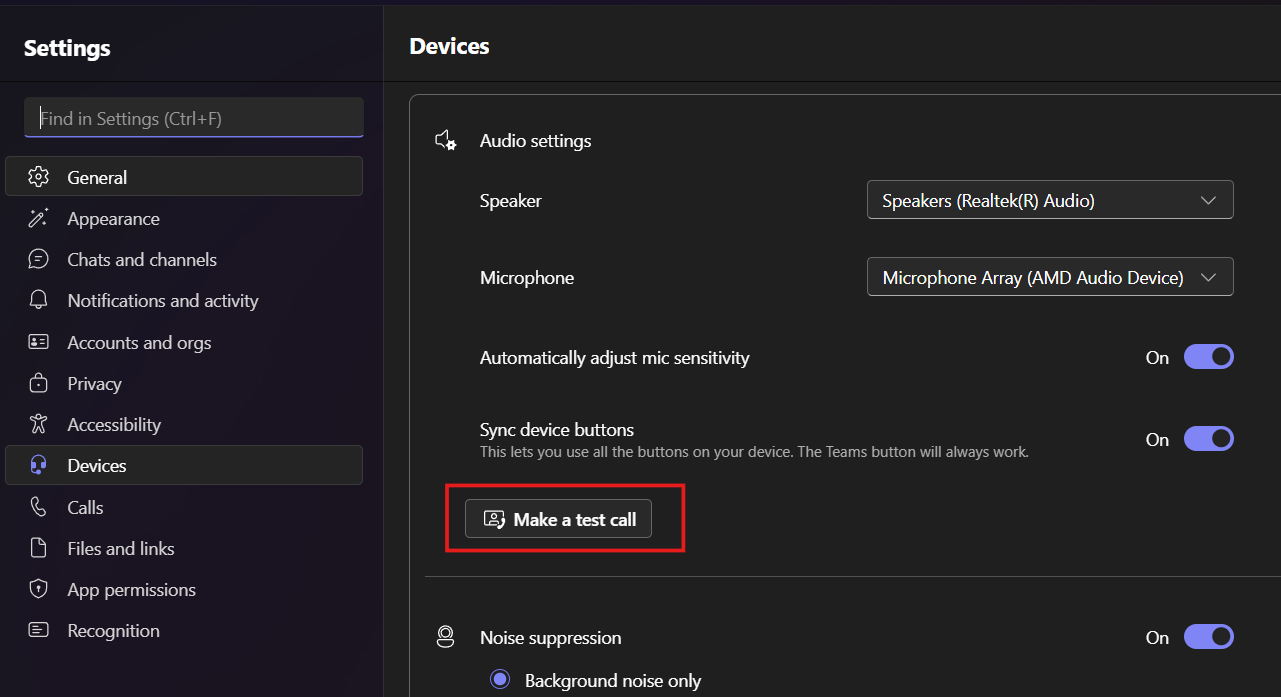Open Accounts and orgs settings

point(184,342)
